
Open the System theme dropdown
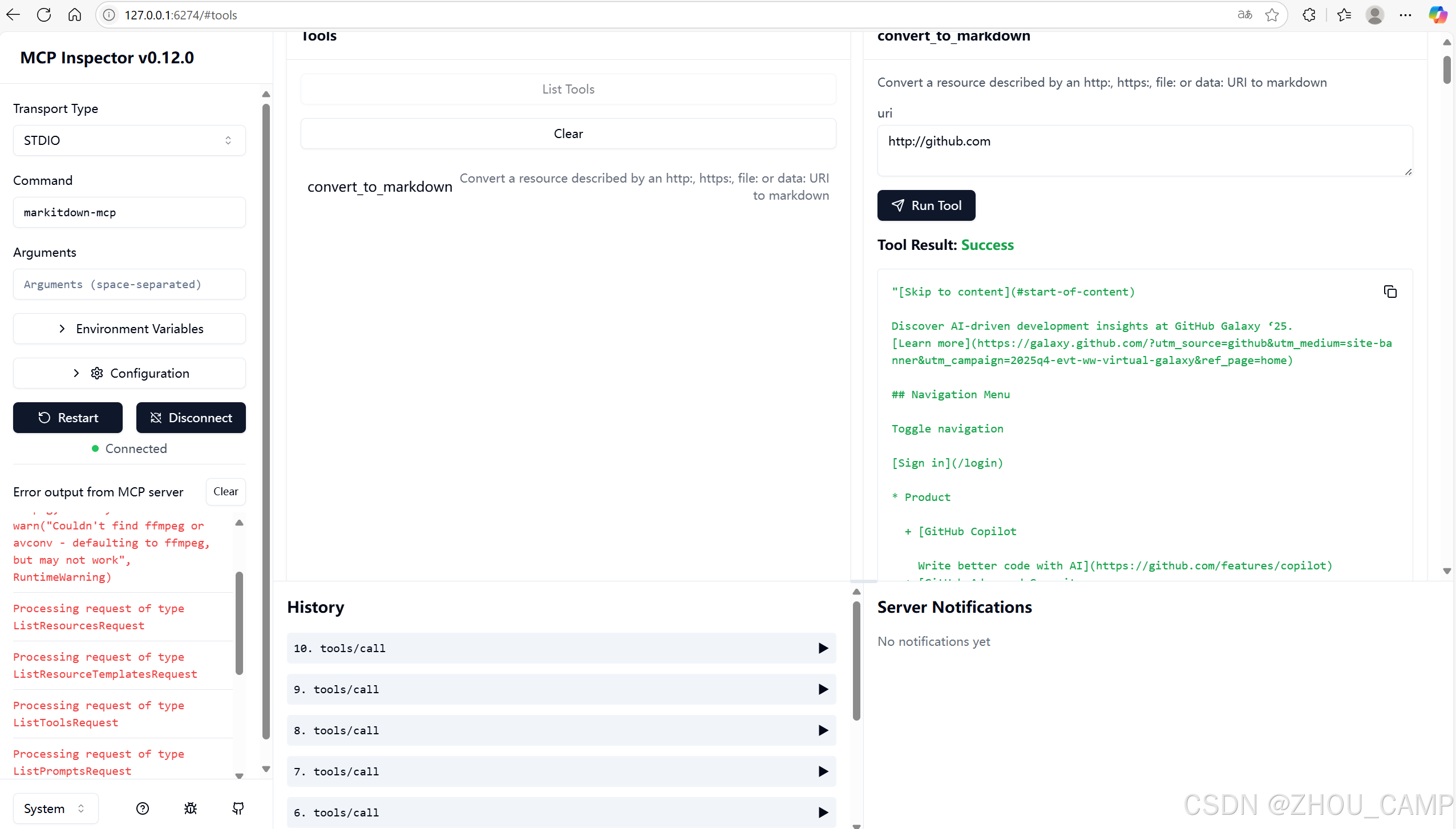(55, 808)
